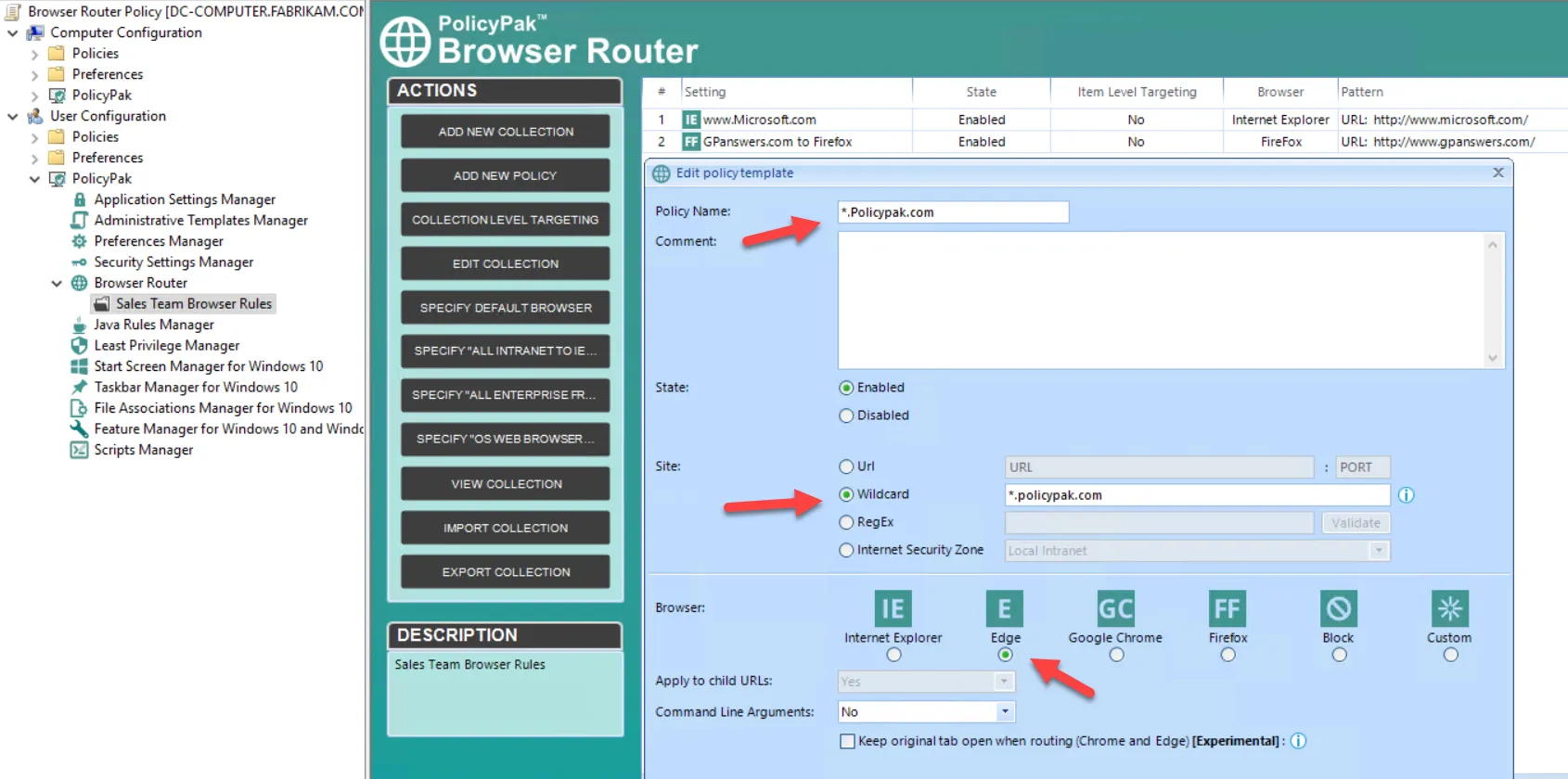1568x779 pixels.
Task: Click ADD NEW POLICY button
Action: 506,175
